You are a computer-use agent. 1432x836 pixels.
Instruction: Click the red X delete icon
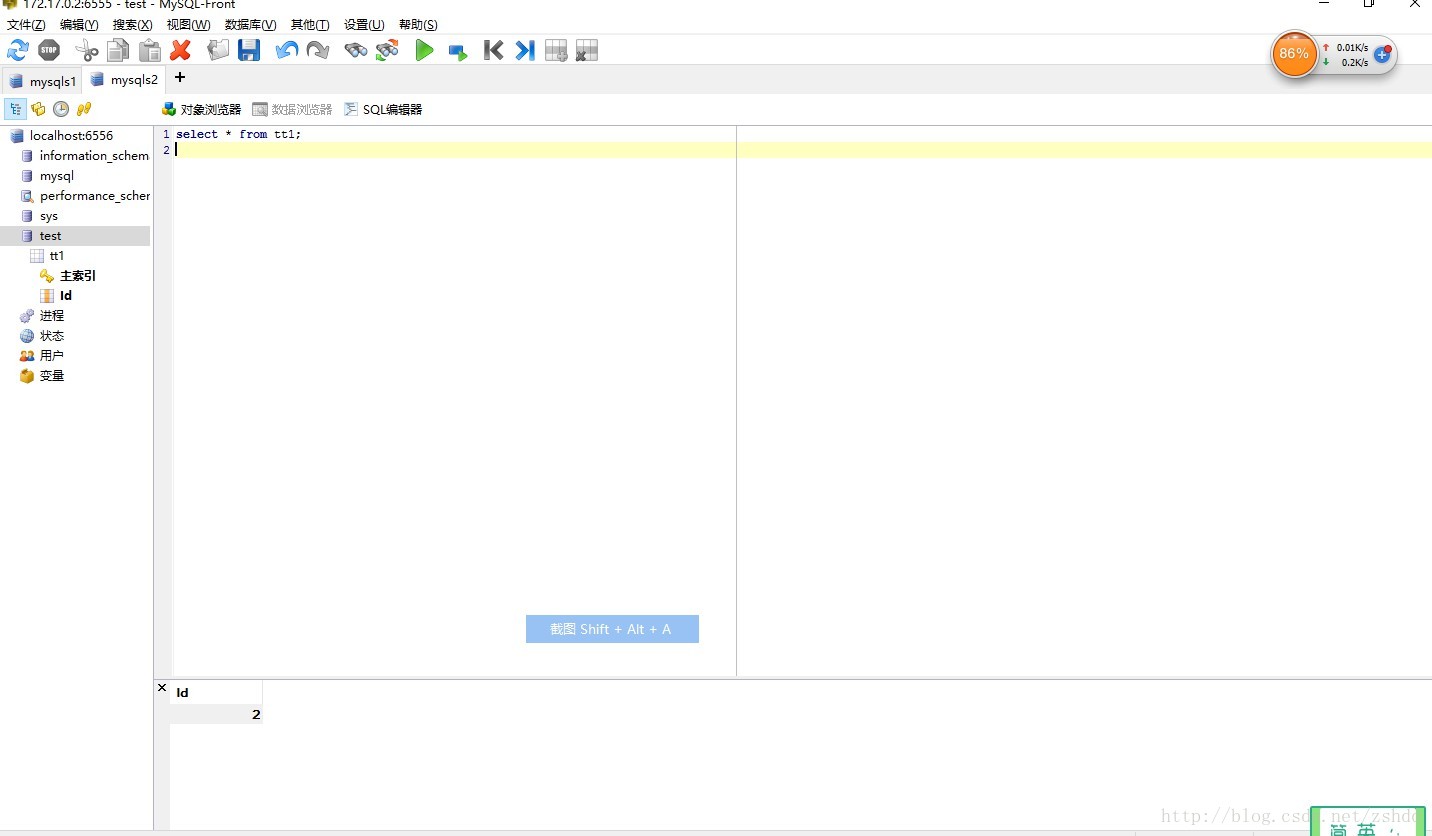pos(181,50)
